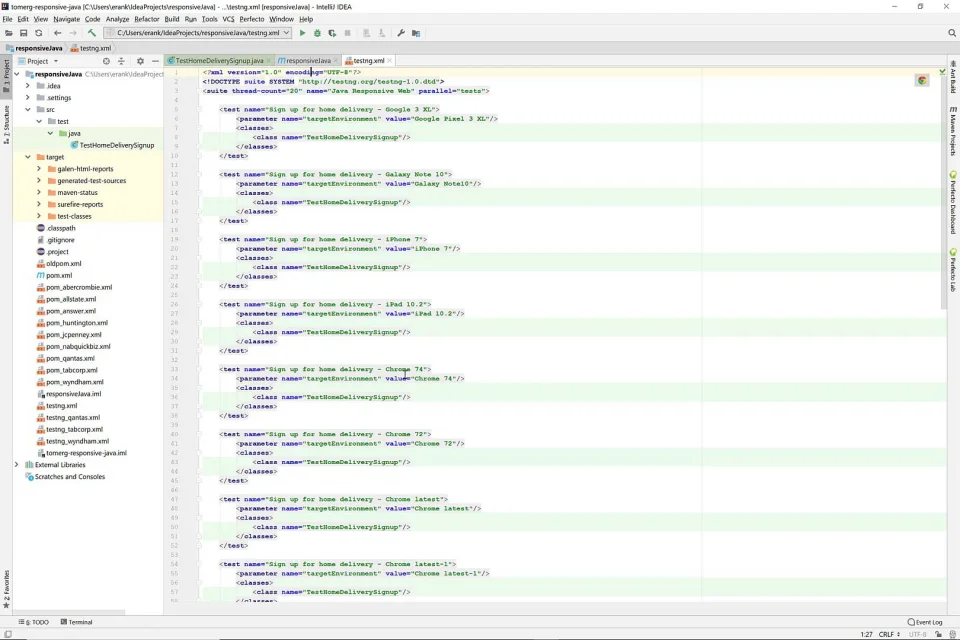The image size is (960, 640).
Task: Click the Synchronize refresh icon
Action: pyautogui.click(x=38, y=33)
